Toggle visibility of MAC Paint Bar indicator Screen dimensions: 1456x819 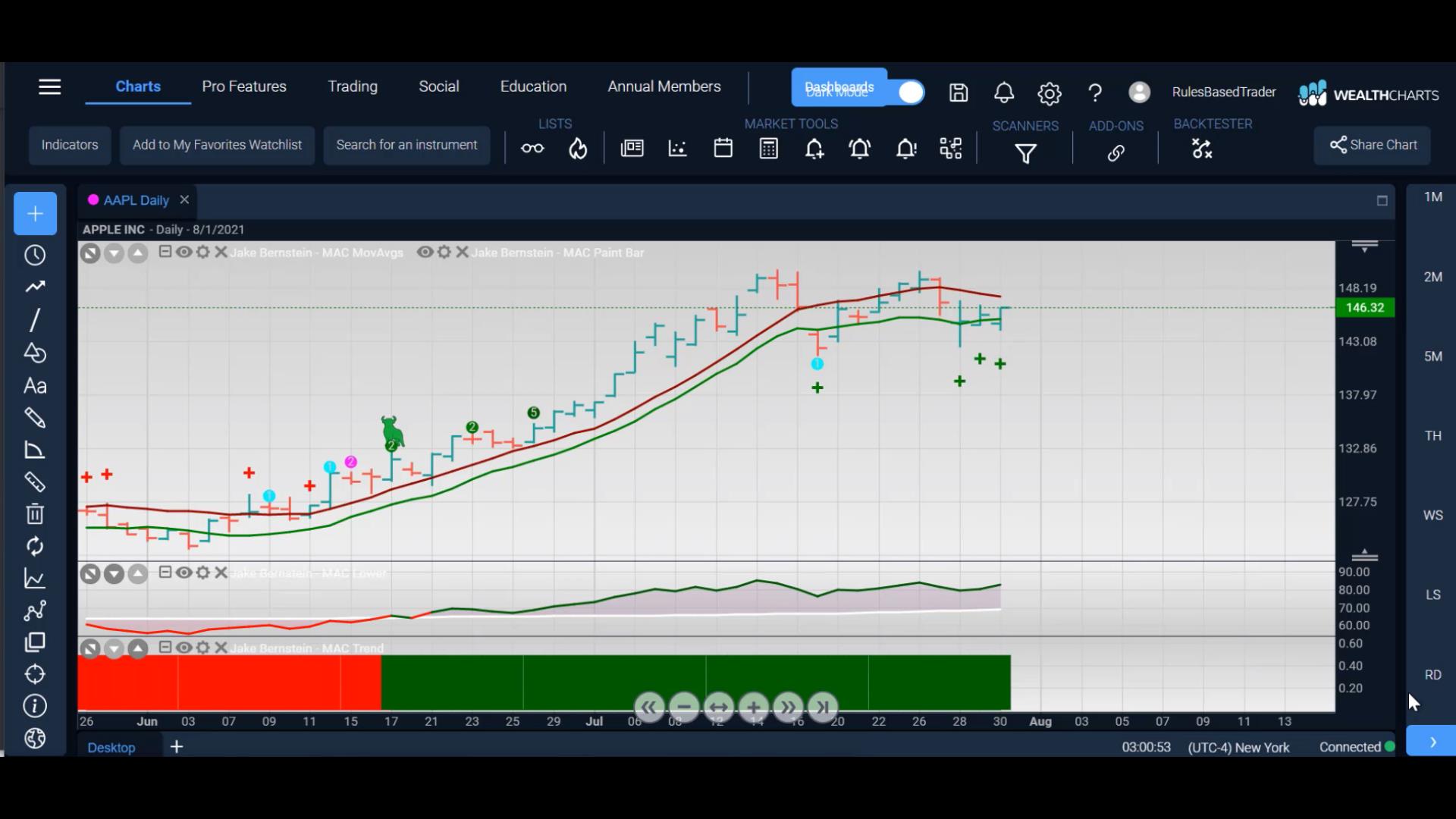[425, 252]
